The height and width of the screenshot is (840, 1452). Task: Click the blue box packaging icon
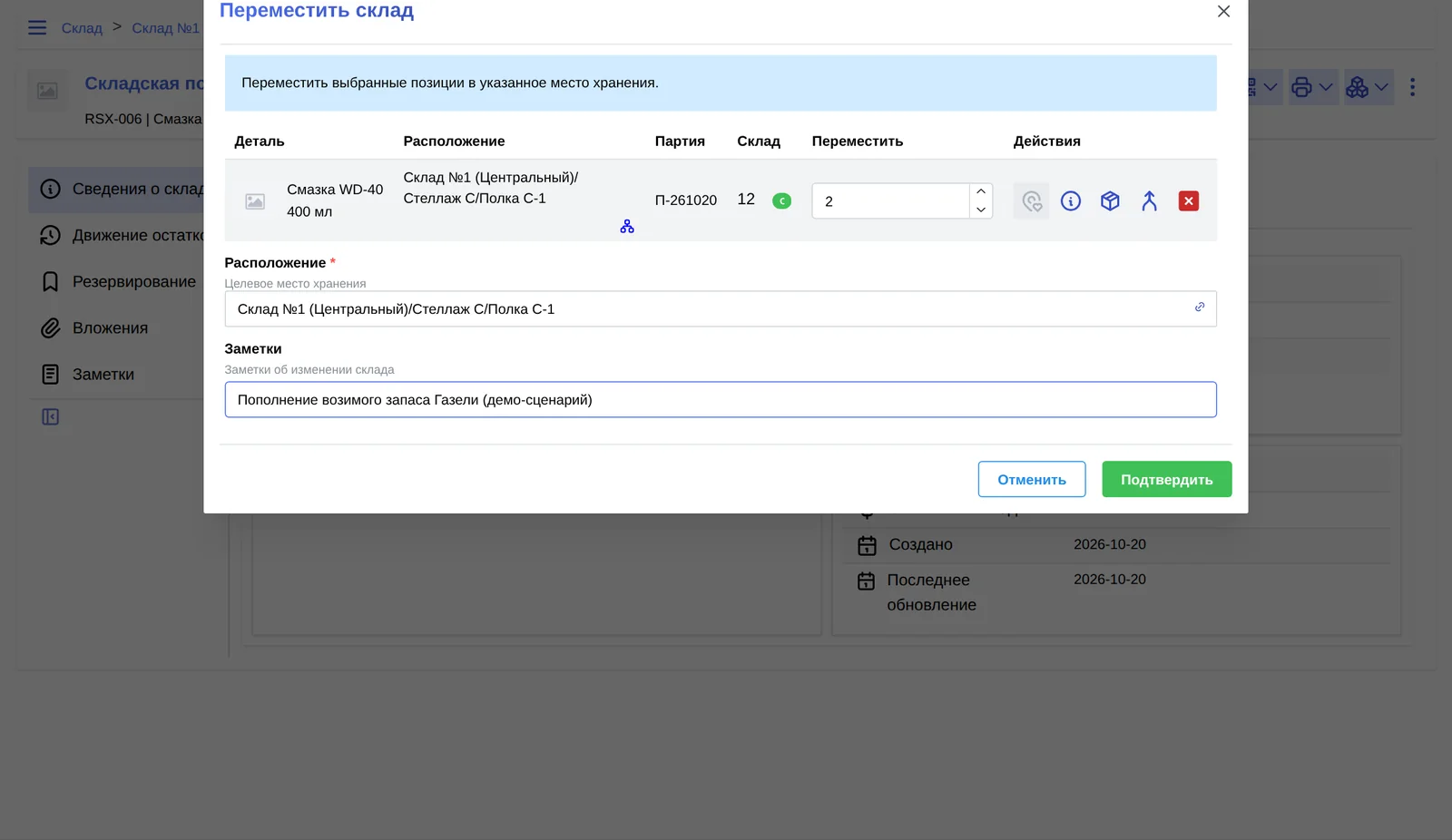point(1110,201)
